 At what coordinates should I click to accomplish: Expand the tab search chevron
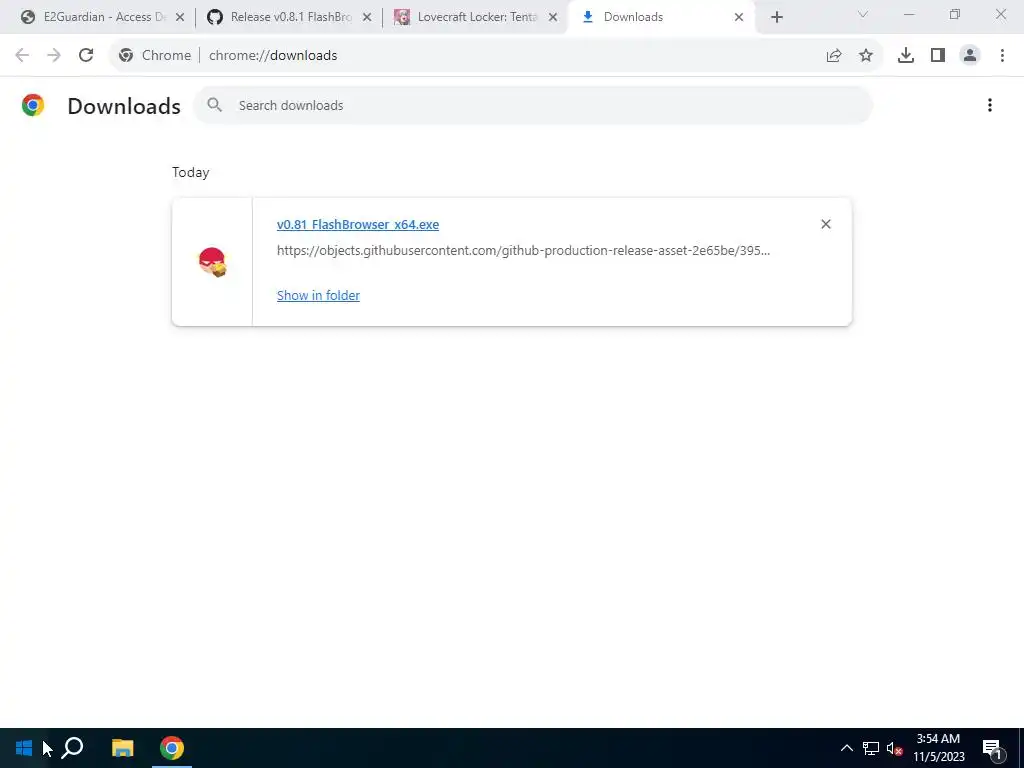pyautogui.click(x=863, y=14)
